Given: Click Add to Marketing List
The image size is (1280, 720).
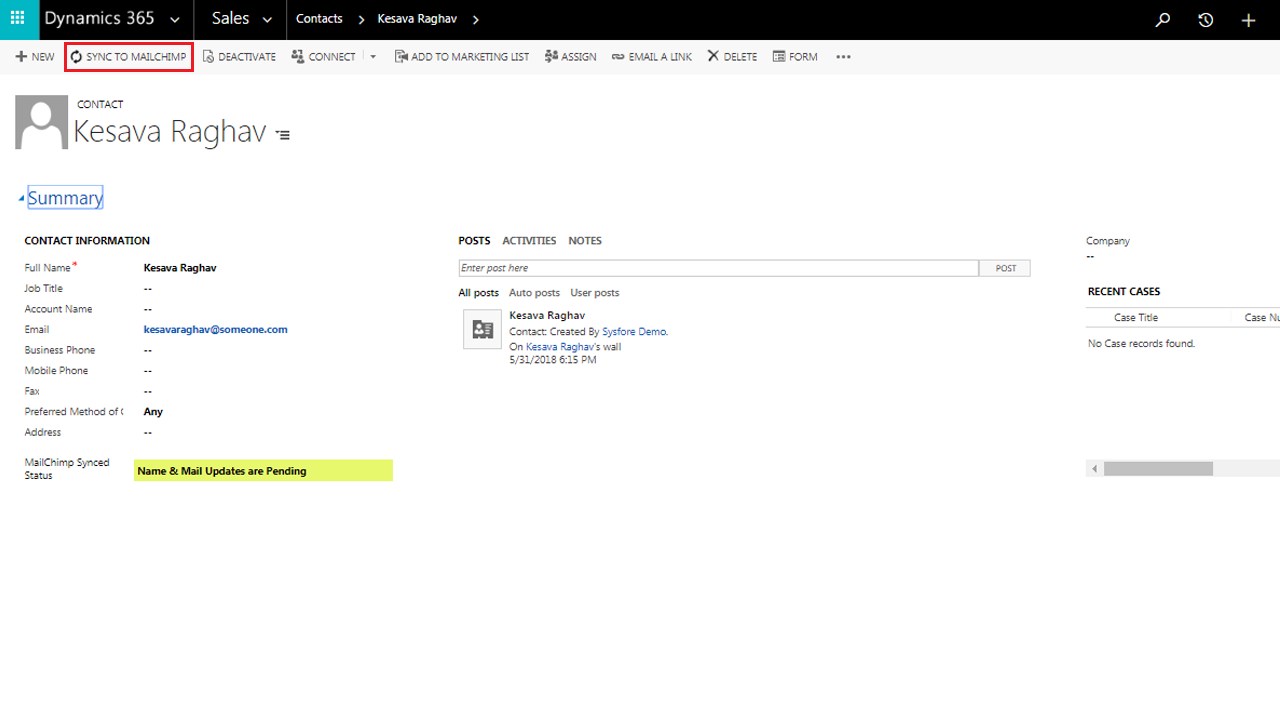Looking at the screenshot, I should click(462, 57).
